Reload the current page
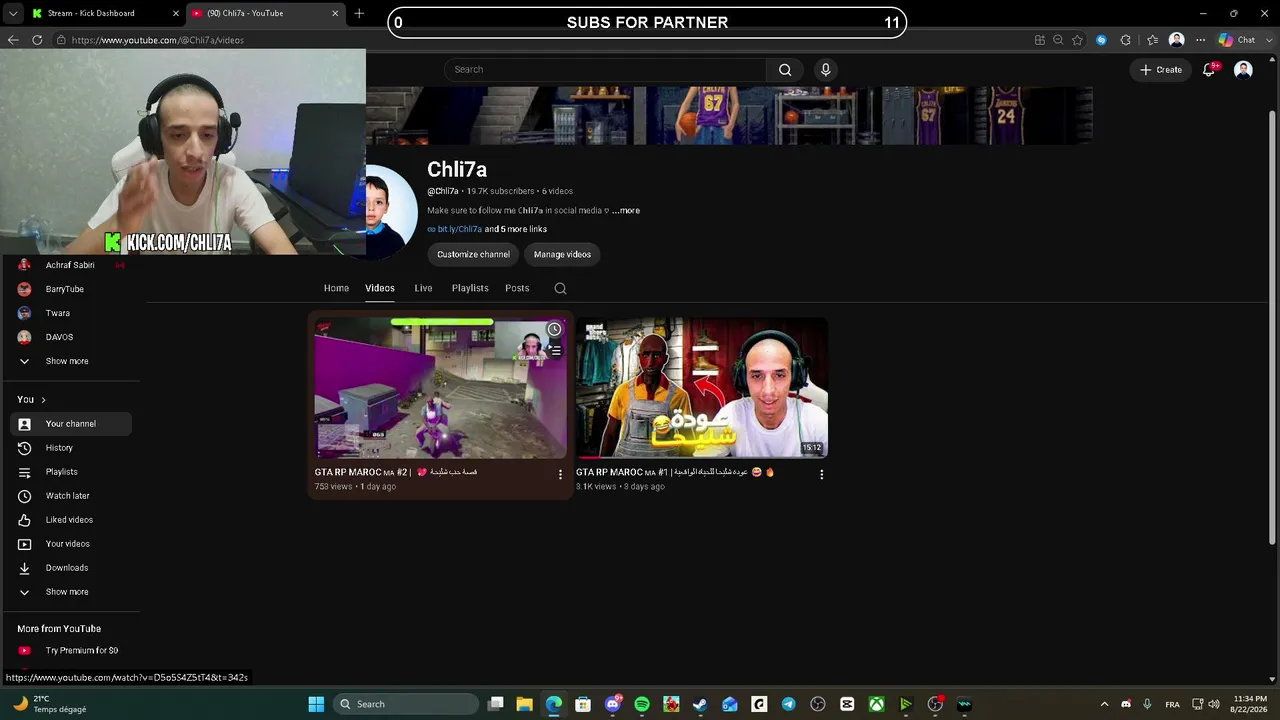1280x720 pixels. coord(37,40)
